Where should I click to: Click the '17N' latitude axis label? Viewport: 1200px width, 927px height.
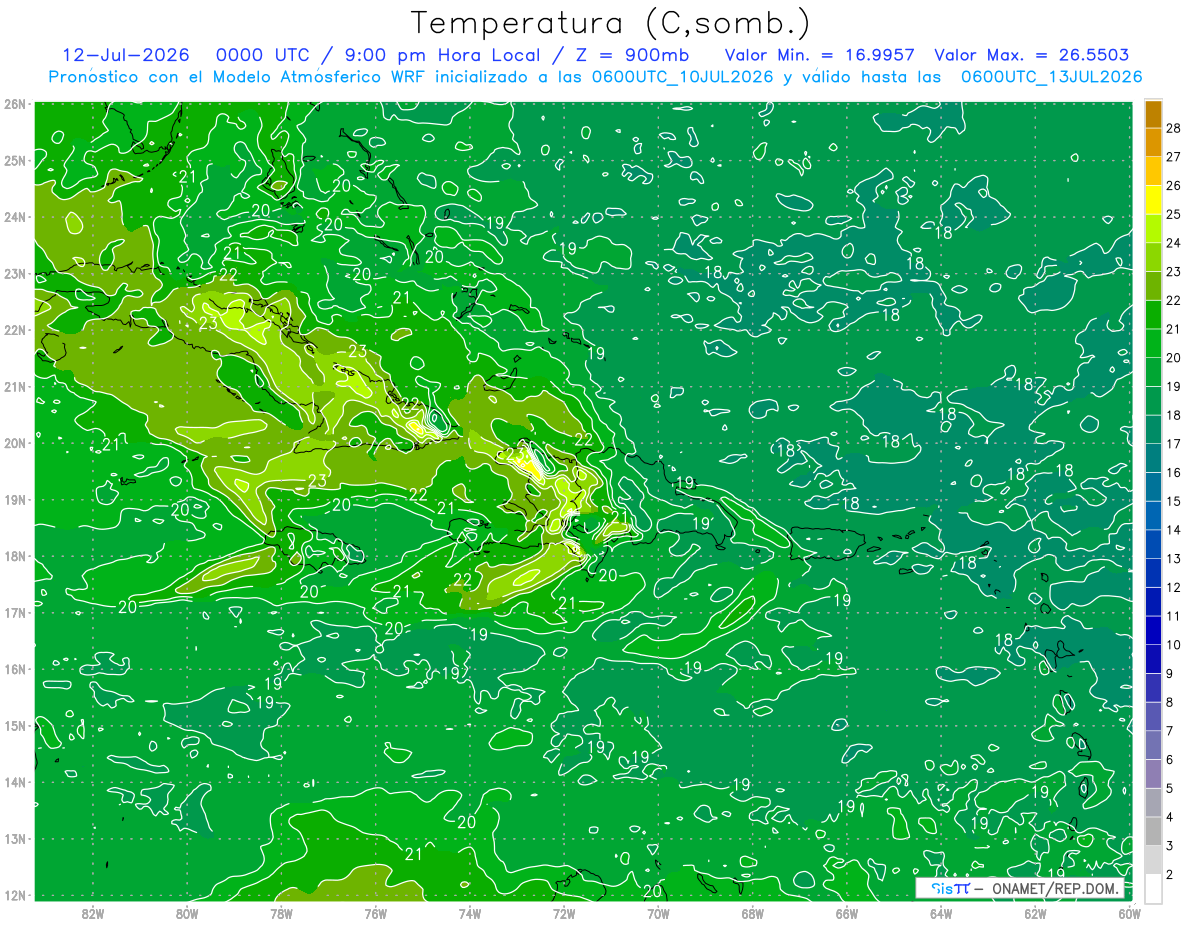14,612
